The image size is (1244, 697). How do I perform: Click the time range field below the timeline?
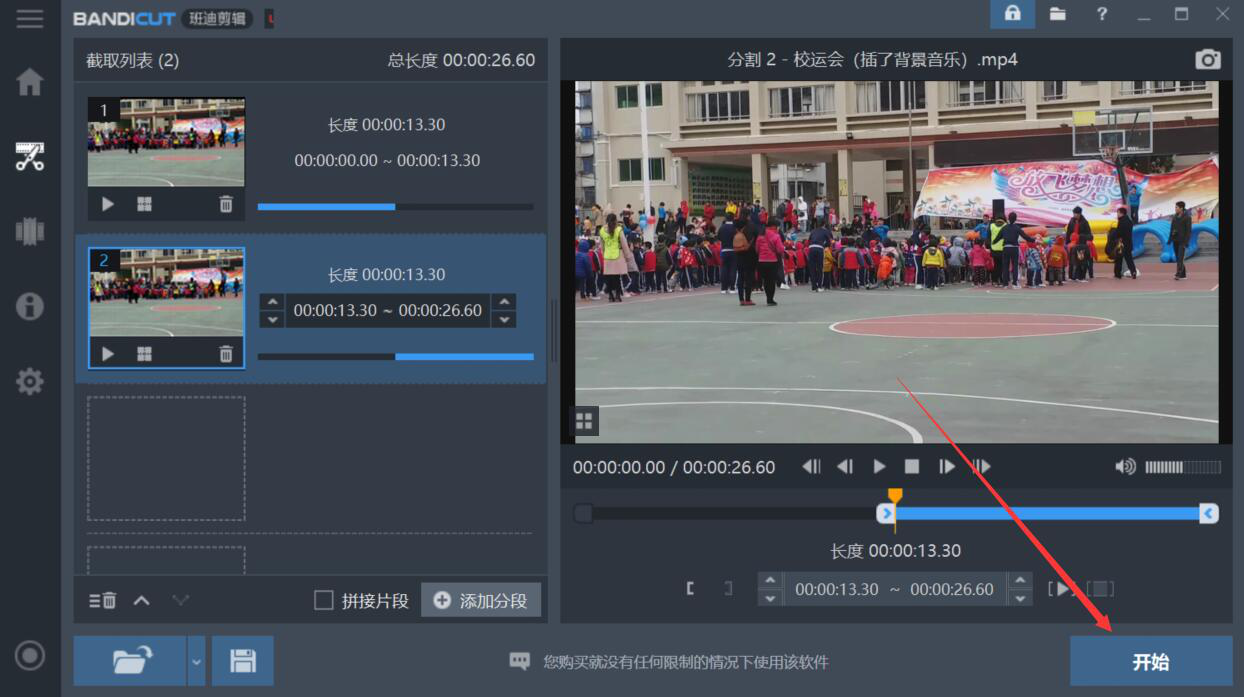(895, 589)
